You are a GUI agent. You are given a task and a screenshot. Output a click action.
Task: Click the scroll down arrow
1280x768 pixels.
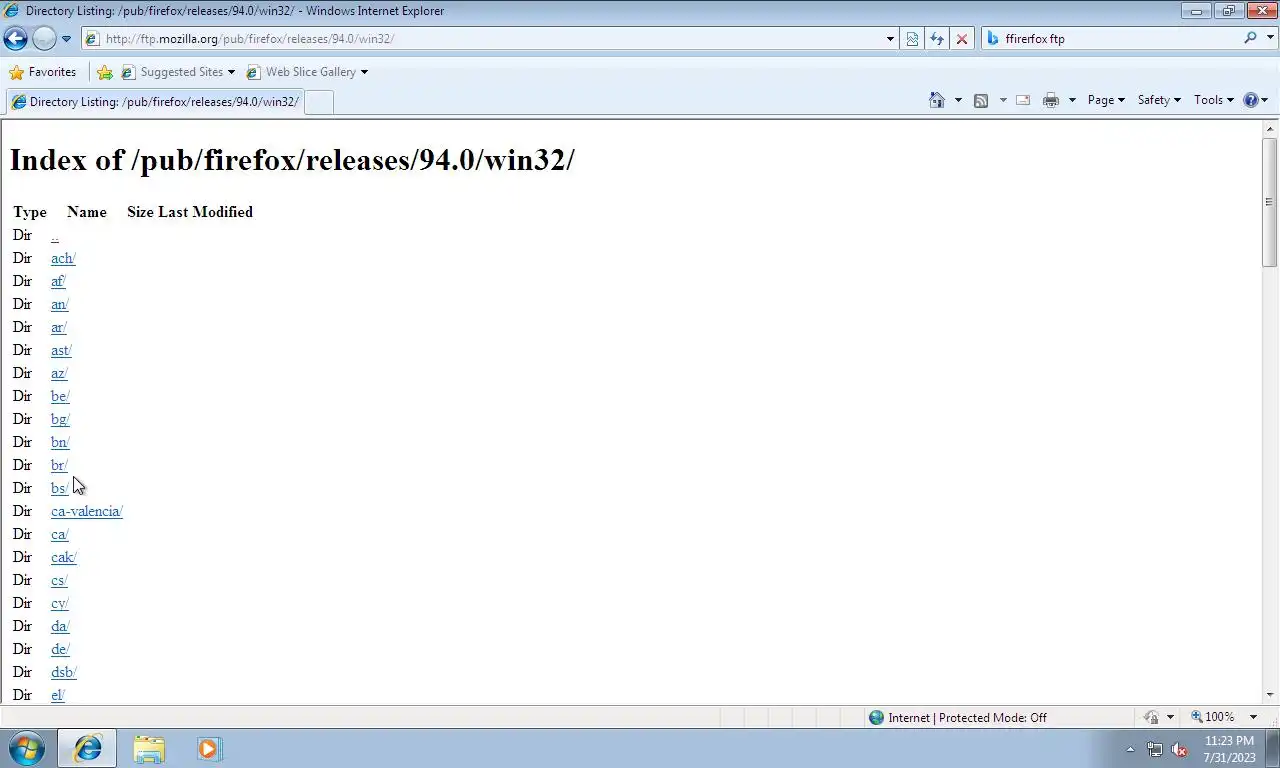click(x=1270, y=695)
